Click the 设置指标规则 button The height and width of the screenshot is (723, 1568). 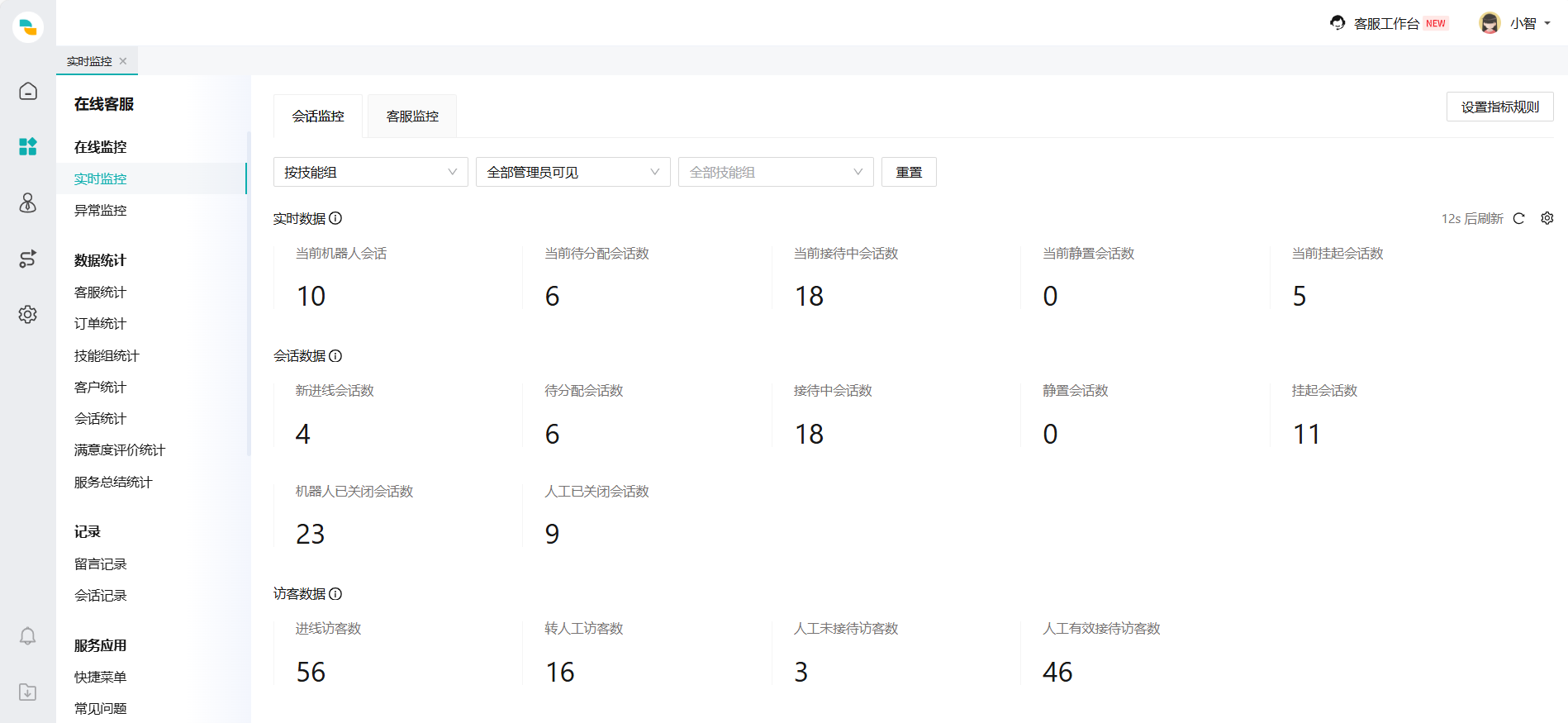click(1500, 107)
